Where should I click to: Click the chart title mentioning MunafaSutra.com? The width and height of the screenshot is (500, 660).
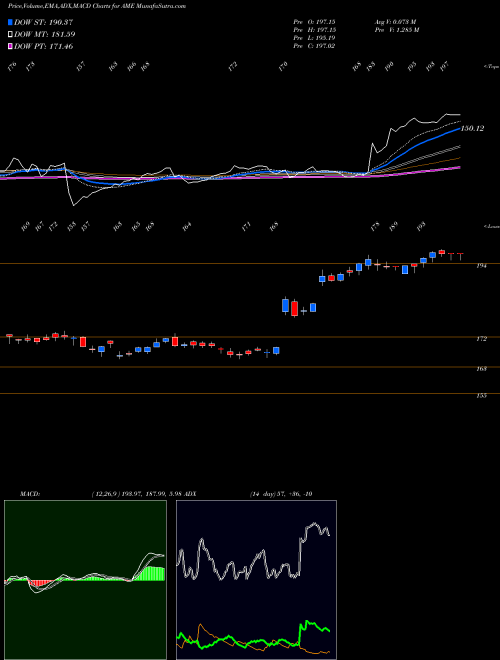point(97,6)
